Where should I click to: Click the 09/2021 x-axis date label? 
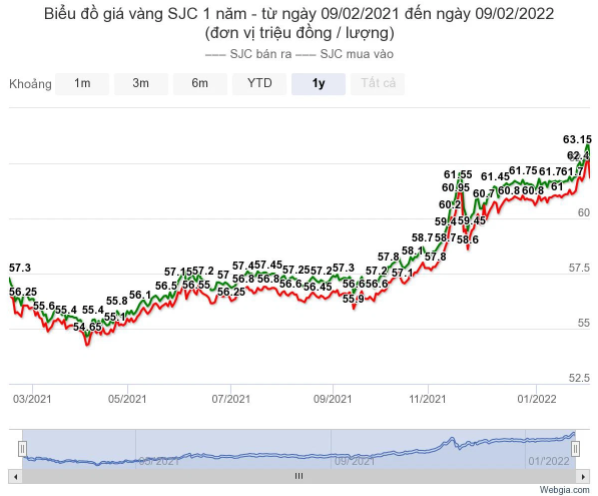tap(332, 399)
